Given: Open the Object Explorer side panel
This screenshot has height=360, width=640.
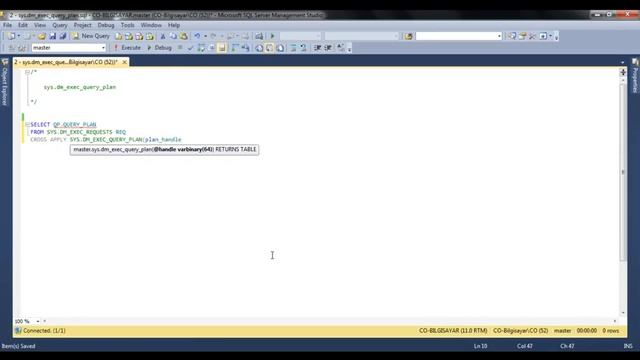Looking at the screenshot, I should [x=5, y=82].
